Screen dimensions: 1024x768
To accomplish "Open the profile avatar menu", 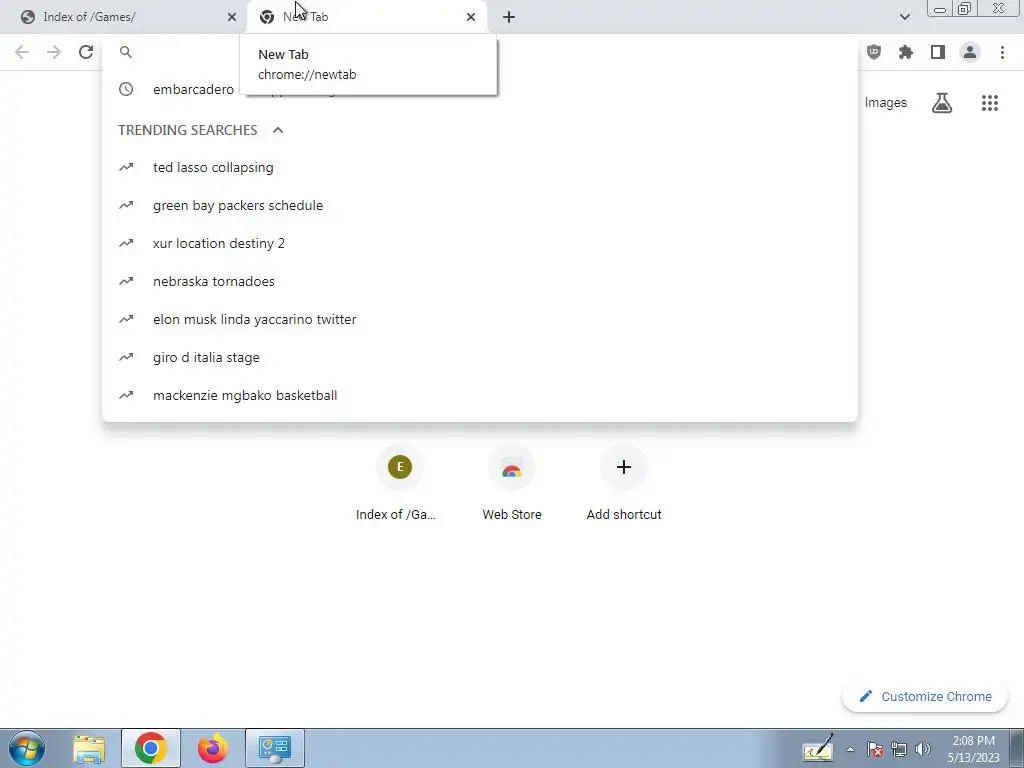I will tap(970, 52).
